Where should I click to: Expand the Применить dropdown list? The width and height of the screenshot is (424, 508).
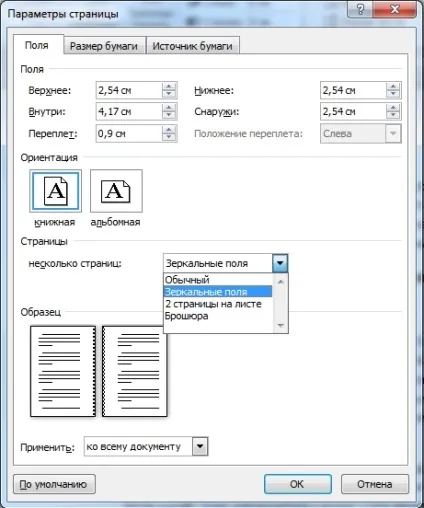point(200,446)
